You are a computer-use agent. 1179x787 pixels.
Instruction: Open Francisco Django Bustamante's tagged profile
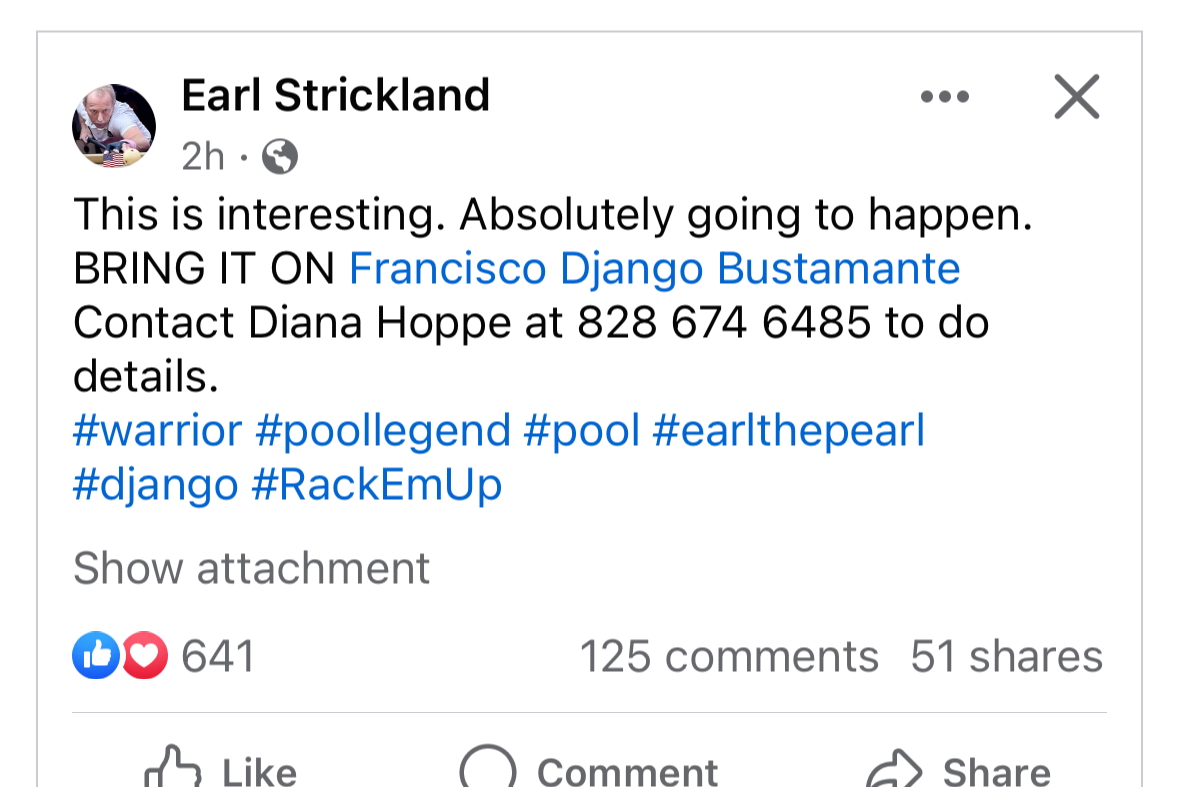click(654, 269)
